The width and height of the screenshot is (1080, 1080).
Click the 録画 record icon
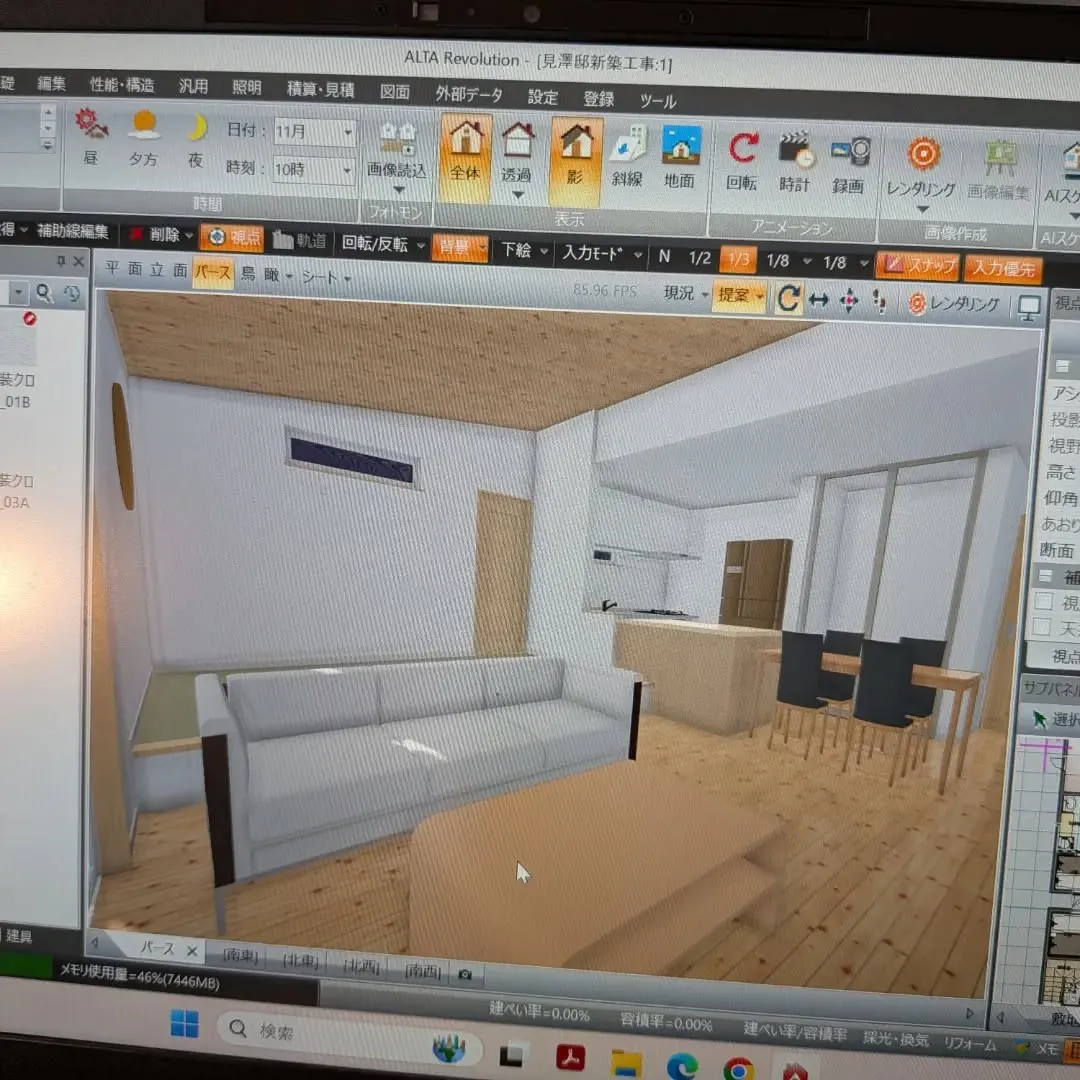click(849, 166)
